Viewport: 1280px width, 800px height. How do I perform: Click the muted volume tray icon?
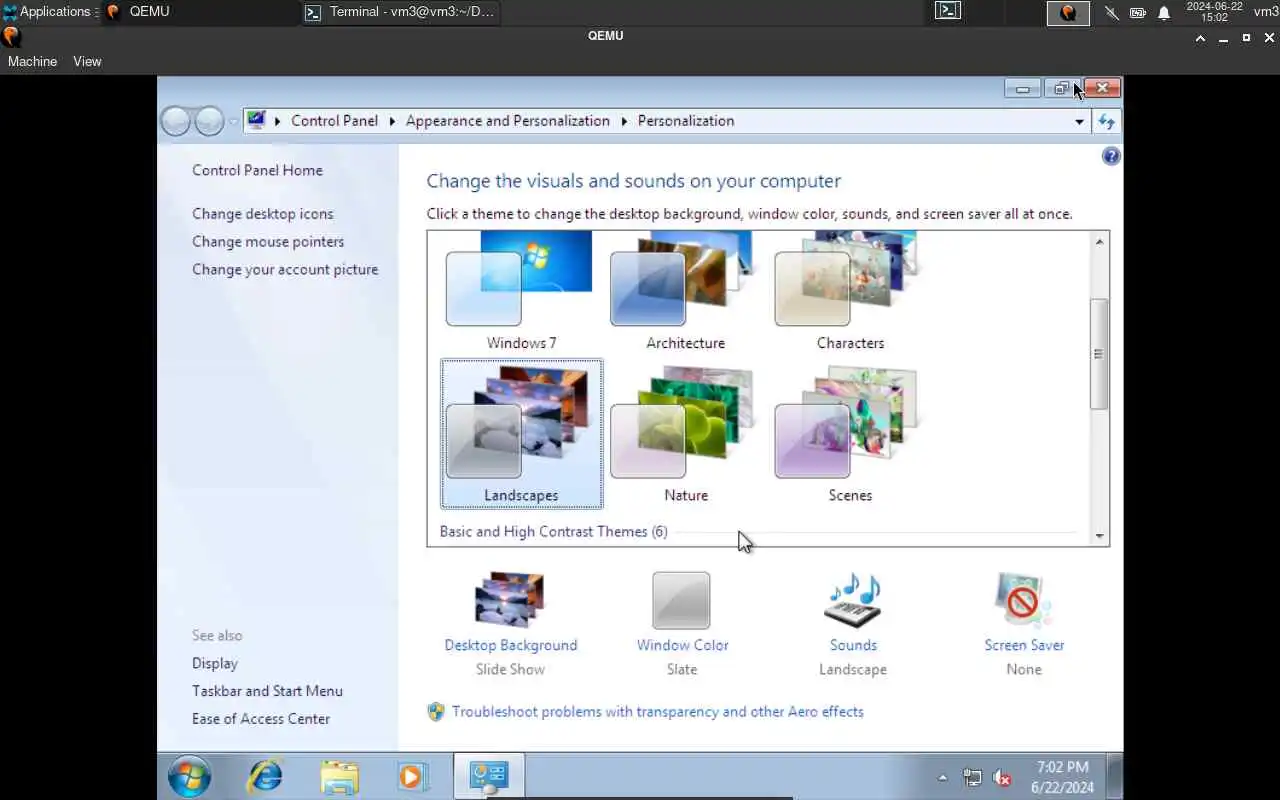coord(1002,778)
